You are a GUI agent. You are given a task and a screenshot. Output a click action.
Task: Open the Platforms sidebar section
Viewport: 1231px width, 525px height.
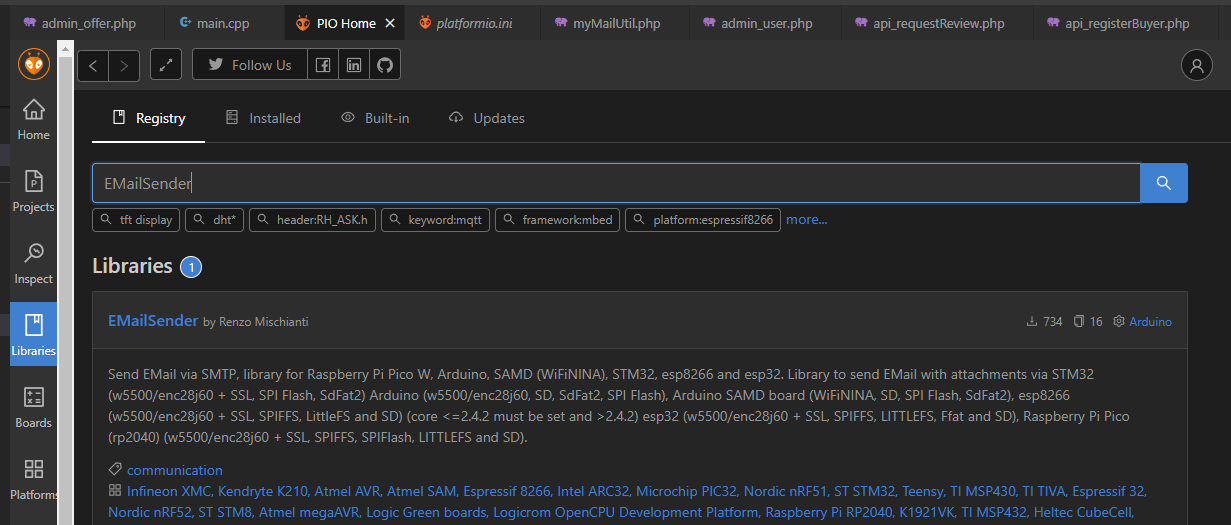tap(33, 479)
